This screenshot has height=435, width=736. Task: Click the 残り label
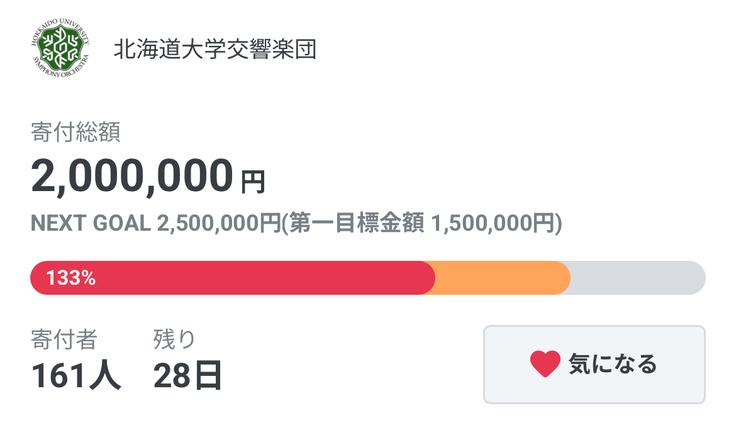[174, 339]
